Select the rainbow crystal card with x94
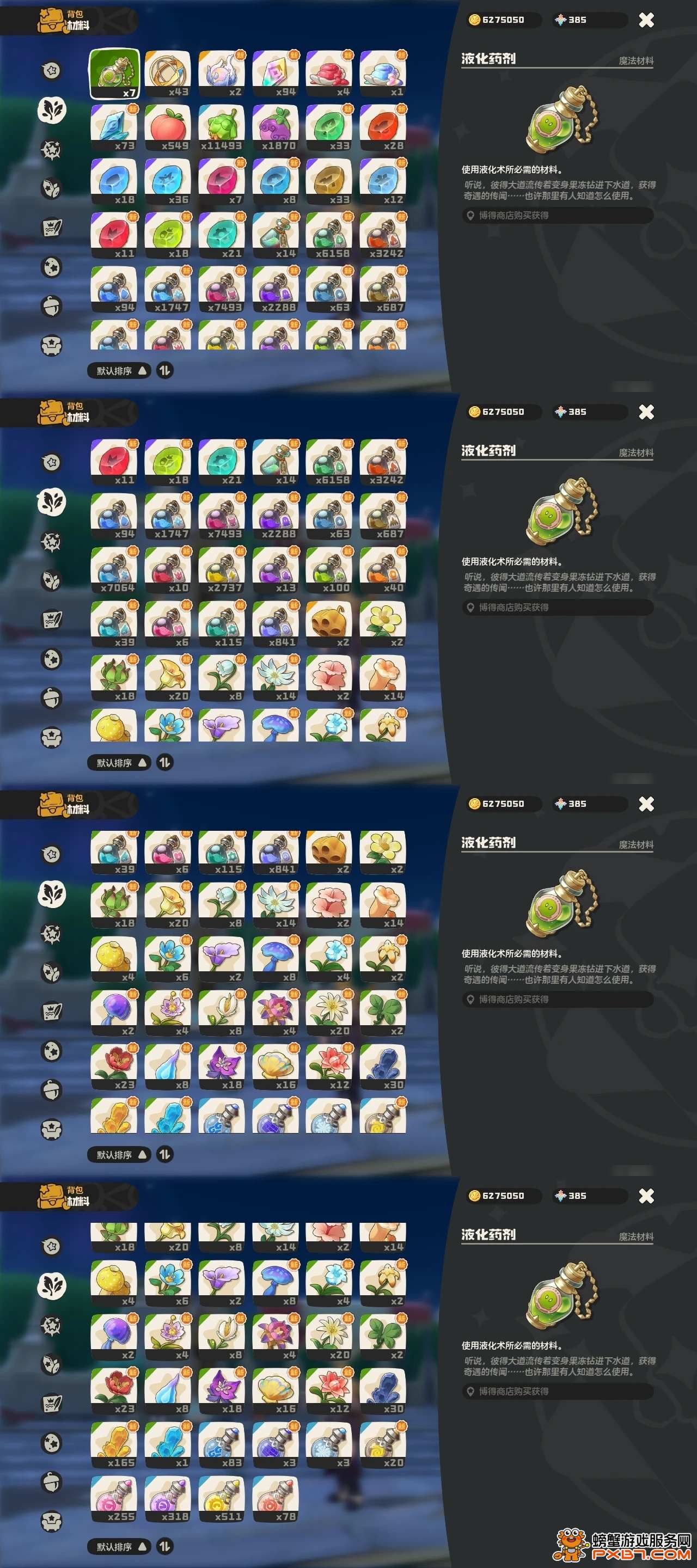697x1568 pixels. 276,74
